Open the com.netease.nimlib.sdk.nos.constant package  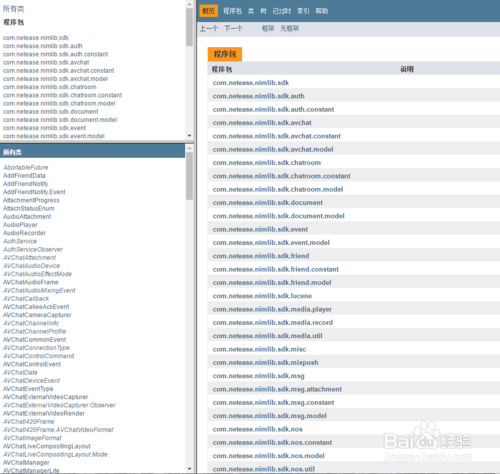tap(272, 443)
